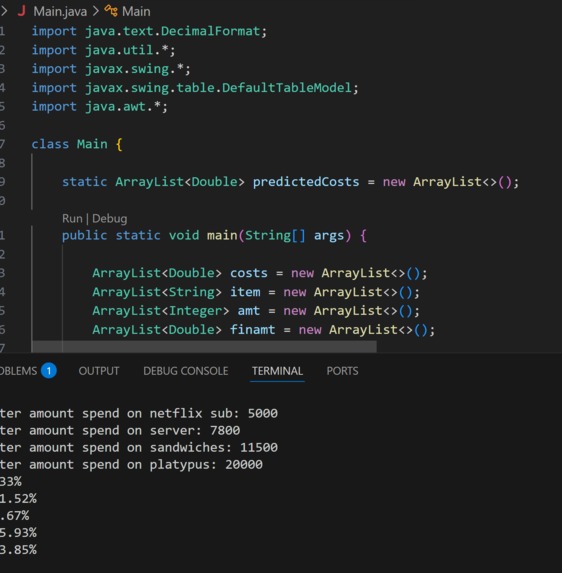This screenshot has width=562, height=573.
Task: Switch to the DEBUG CONSOLE tab
Action: 186,371
